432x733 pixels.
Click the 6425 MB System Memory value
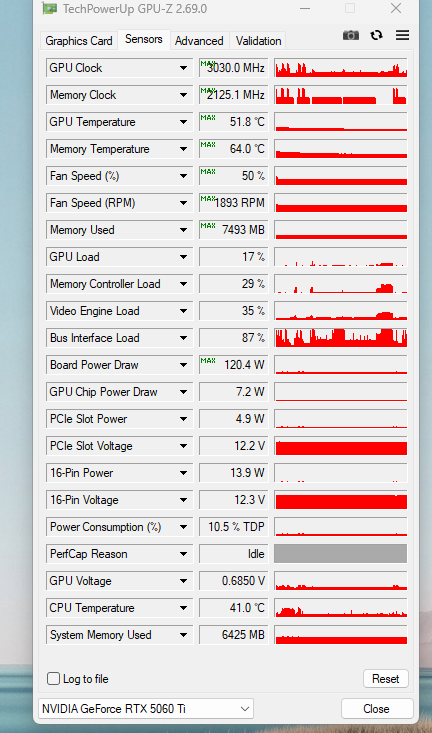234,635
